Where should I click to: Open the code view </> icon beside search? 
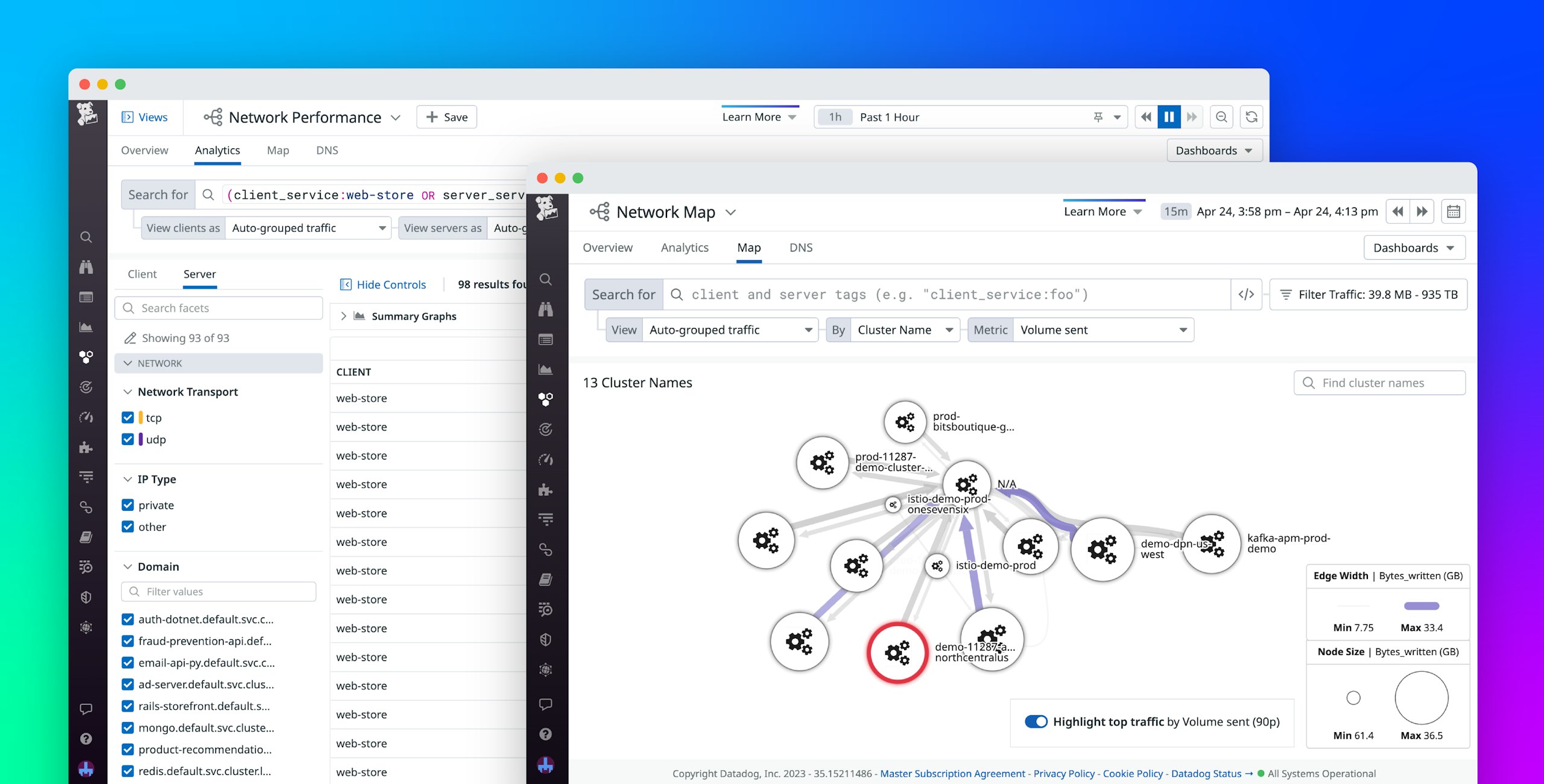(x=1246, y=294)
